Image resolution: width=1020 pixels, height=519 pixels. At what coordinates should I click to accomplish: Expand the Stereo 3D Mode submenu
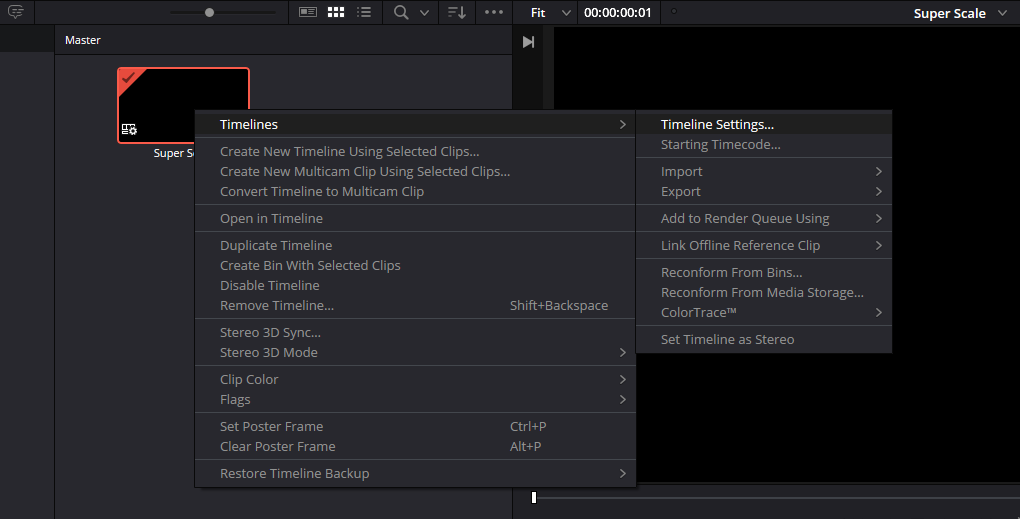pos(415,353)
